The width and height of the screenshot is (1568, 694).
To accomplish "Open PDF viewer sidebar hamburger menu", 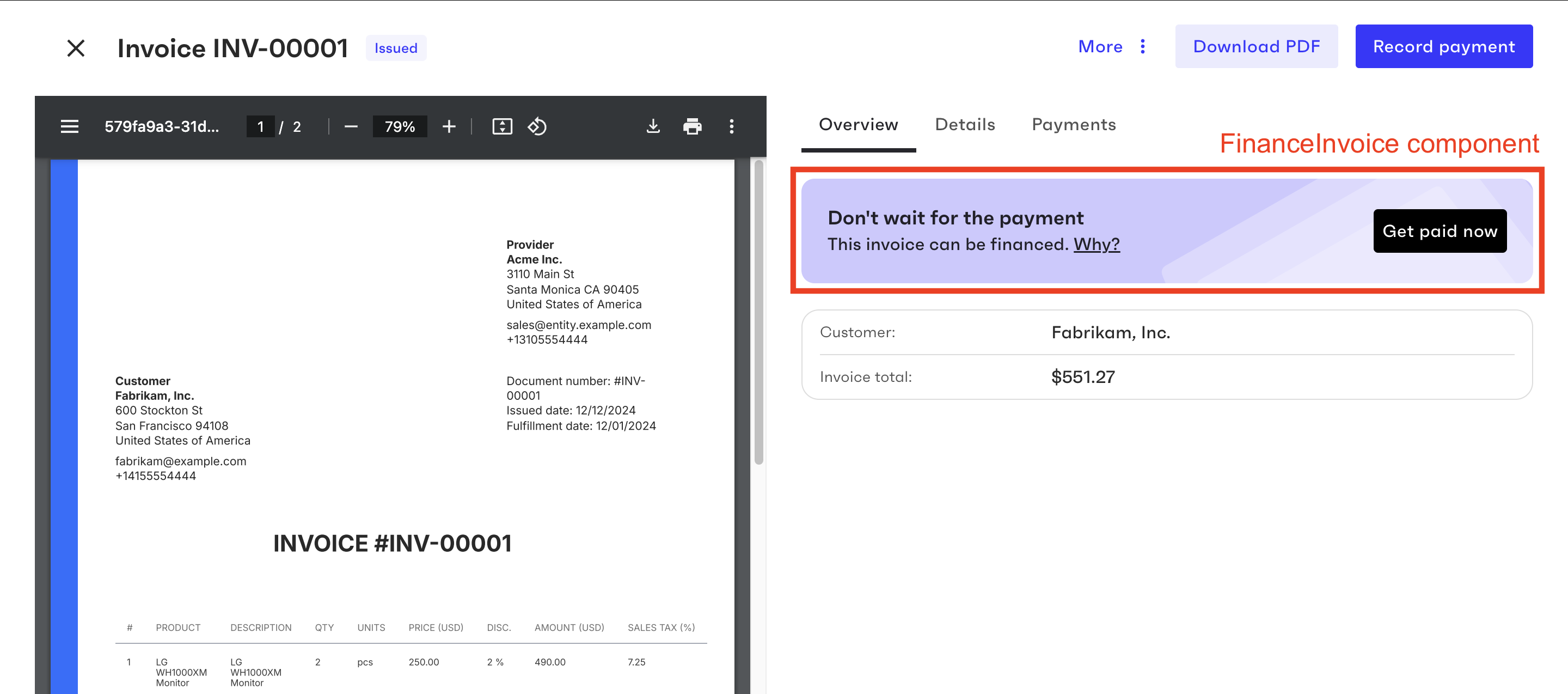I will click(x=69, y=126).
